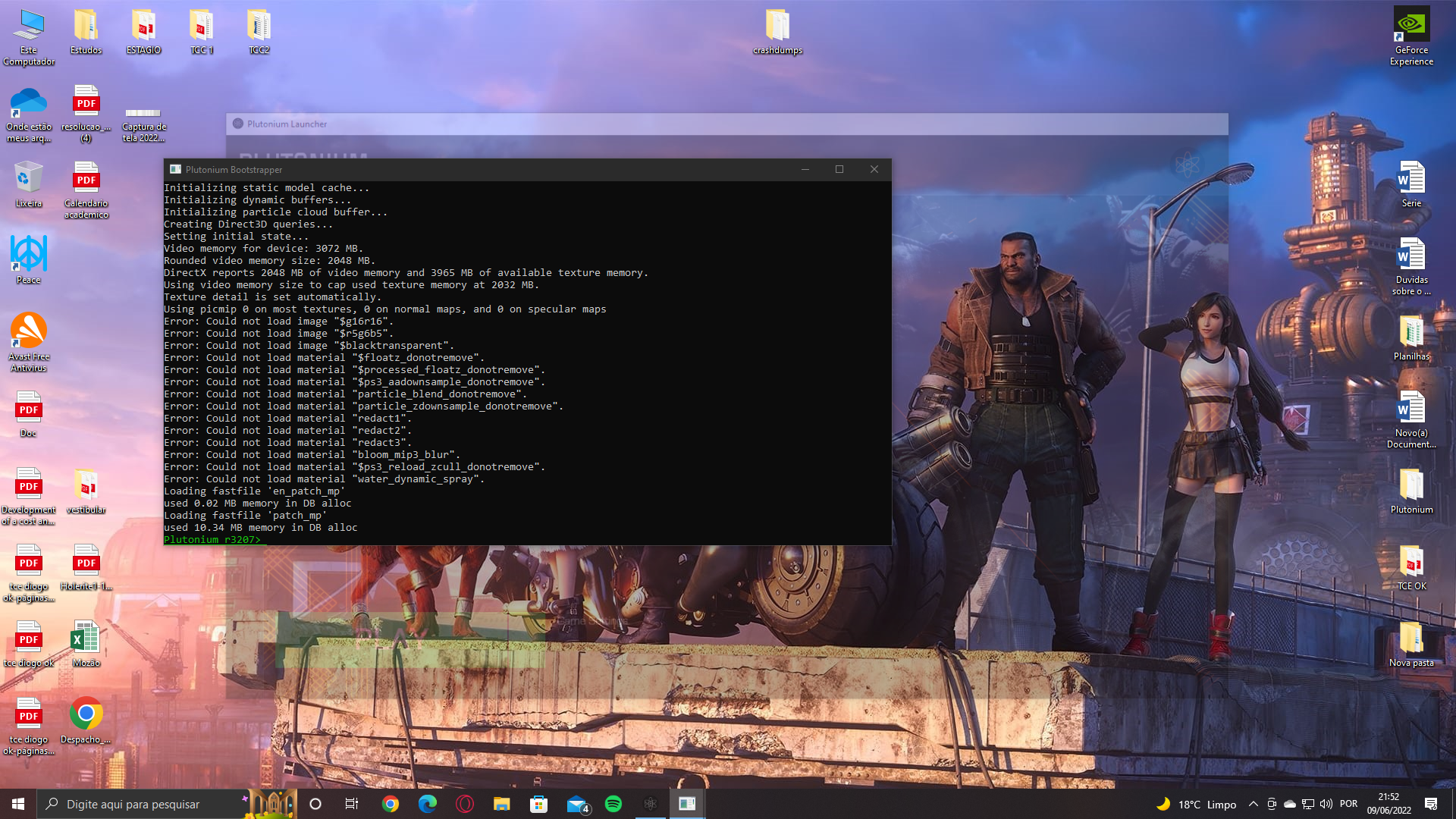Open resolucao (4) PDF file
The image size is (1456, 819).
(x=86, y=115)
